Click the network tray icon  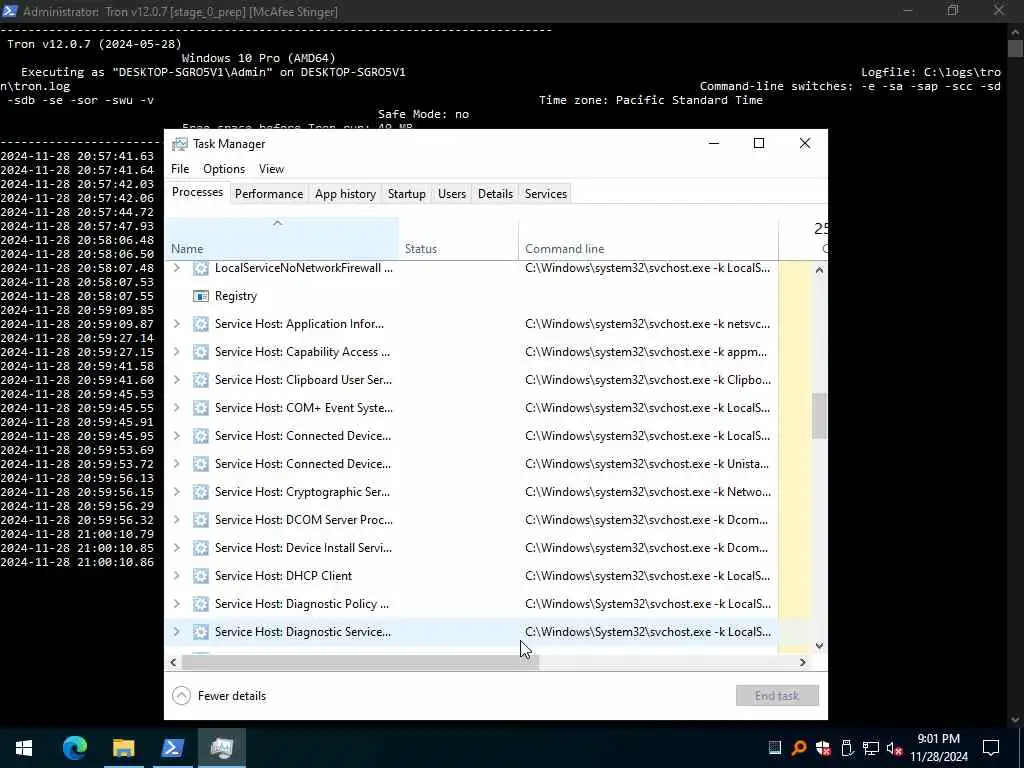point(871,748)
